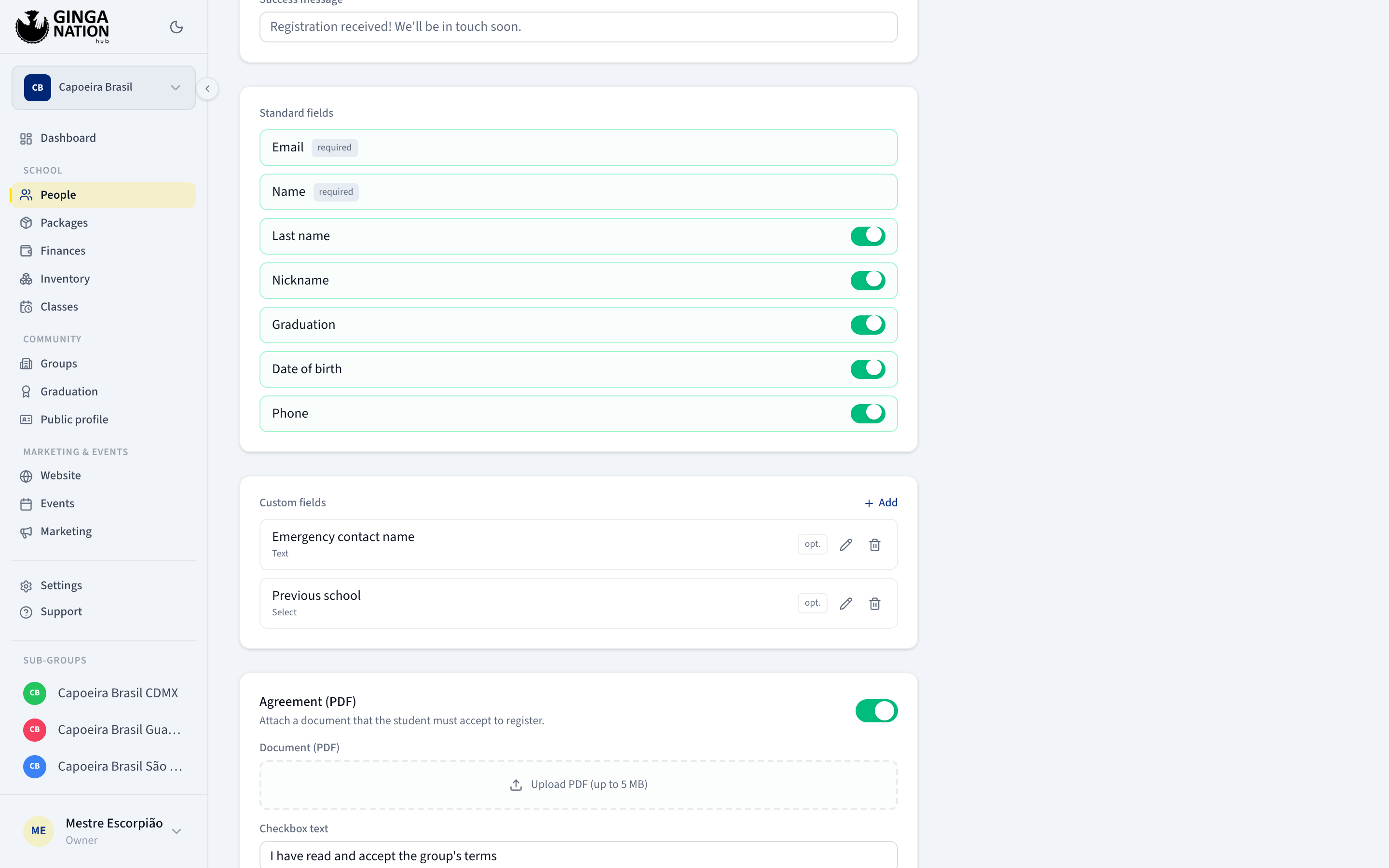The height and width of the screenshot is (868, 1389).
Task: Disable the Agreement (PDF) toggle
Action: pyautogui.click(x=876, y=711)
